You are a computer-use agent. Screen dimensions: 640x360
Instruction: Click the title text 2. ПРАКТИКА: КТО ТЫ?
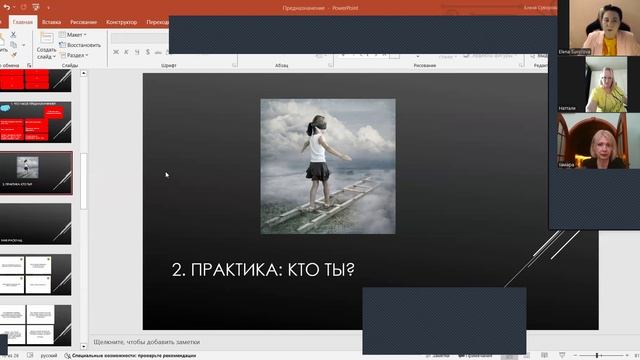click(263, 270)
